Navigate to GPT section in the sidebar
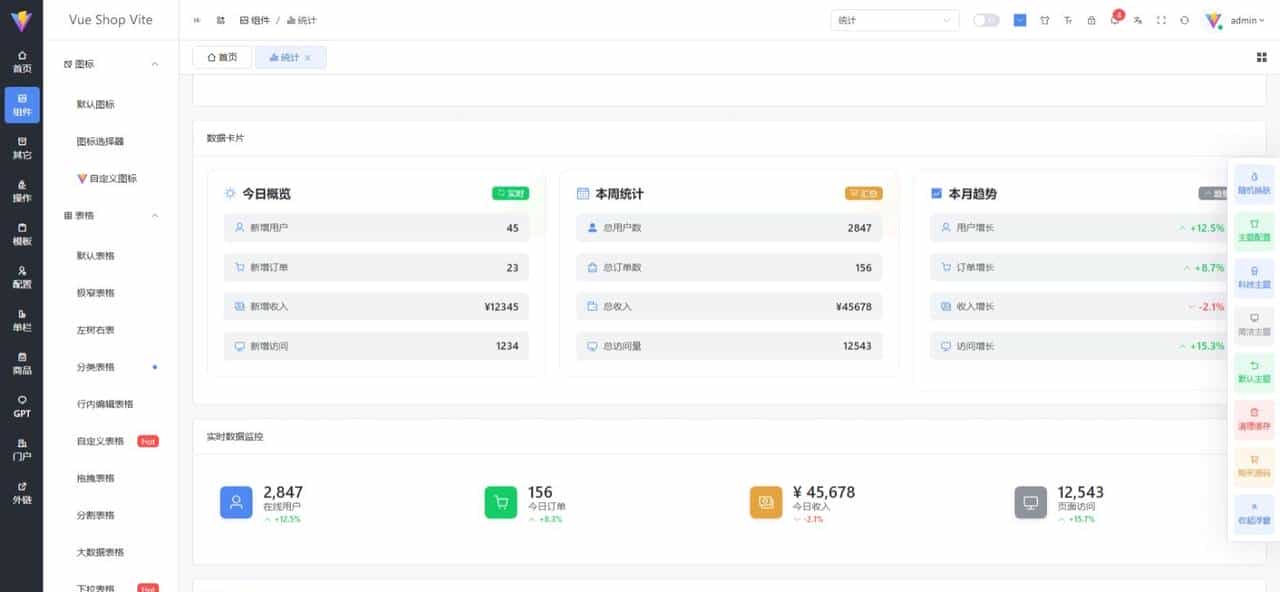The height and width of the screenshot is (592, 1280). 23,404
